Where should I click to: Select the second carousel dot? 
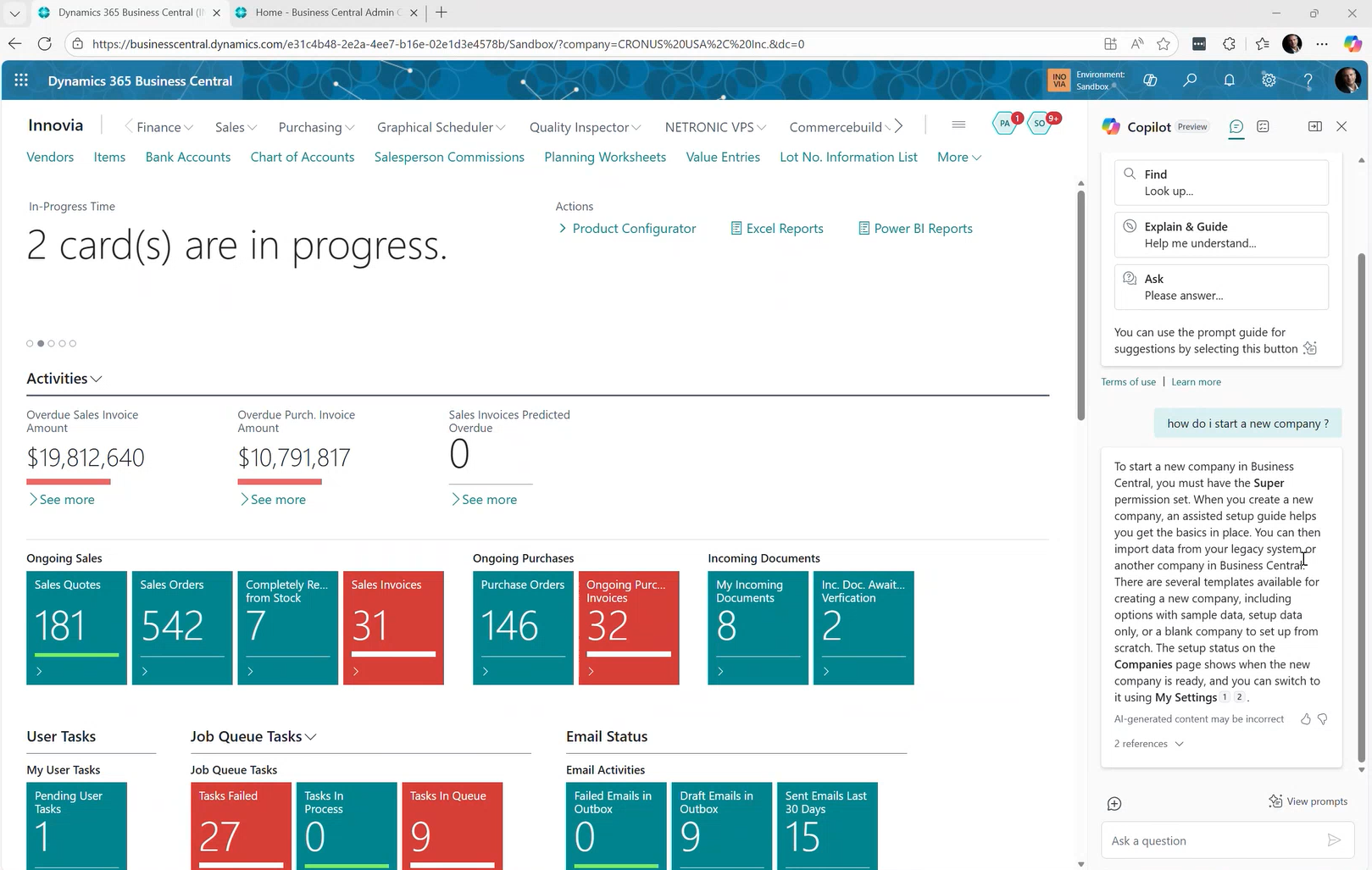[x=41, y=344]
